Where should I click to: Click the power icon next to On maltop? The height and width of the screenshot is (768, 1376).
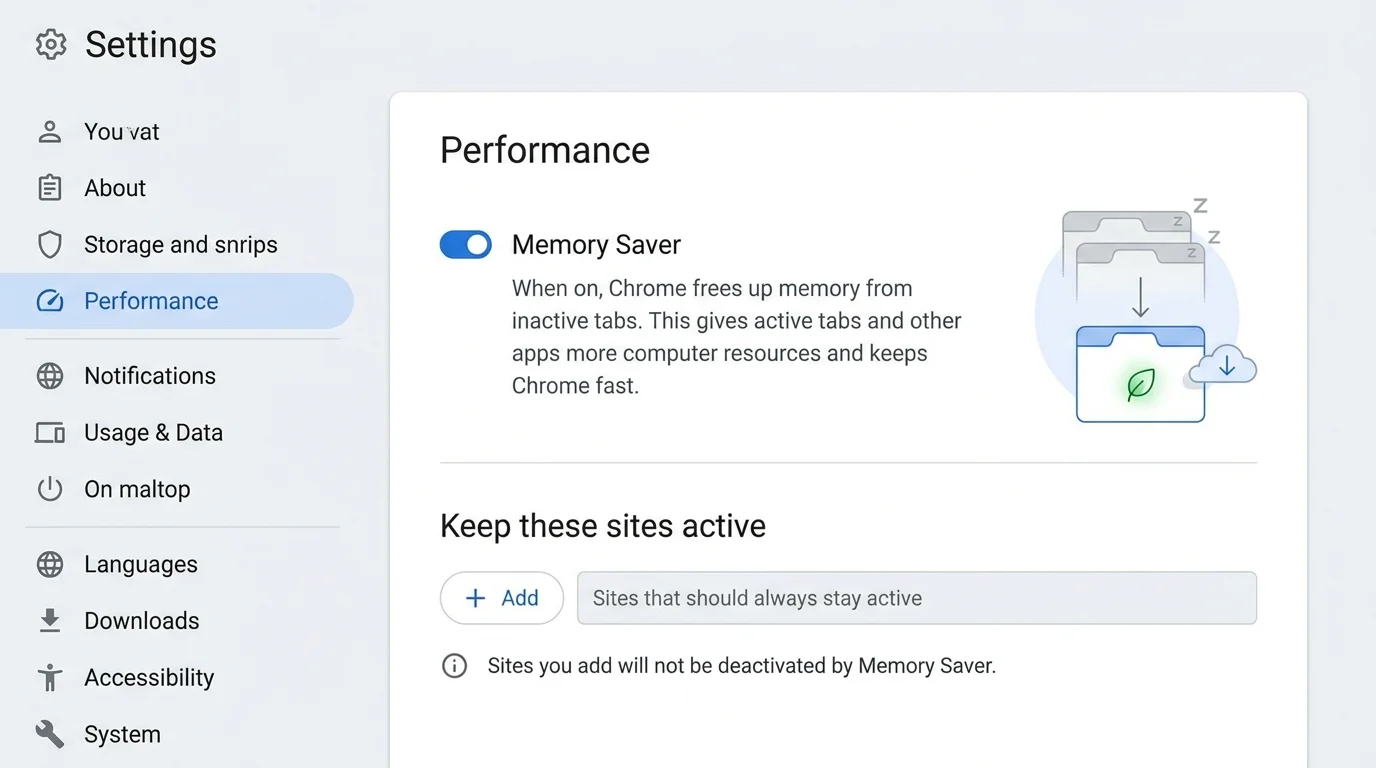[x=50, y=489]
